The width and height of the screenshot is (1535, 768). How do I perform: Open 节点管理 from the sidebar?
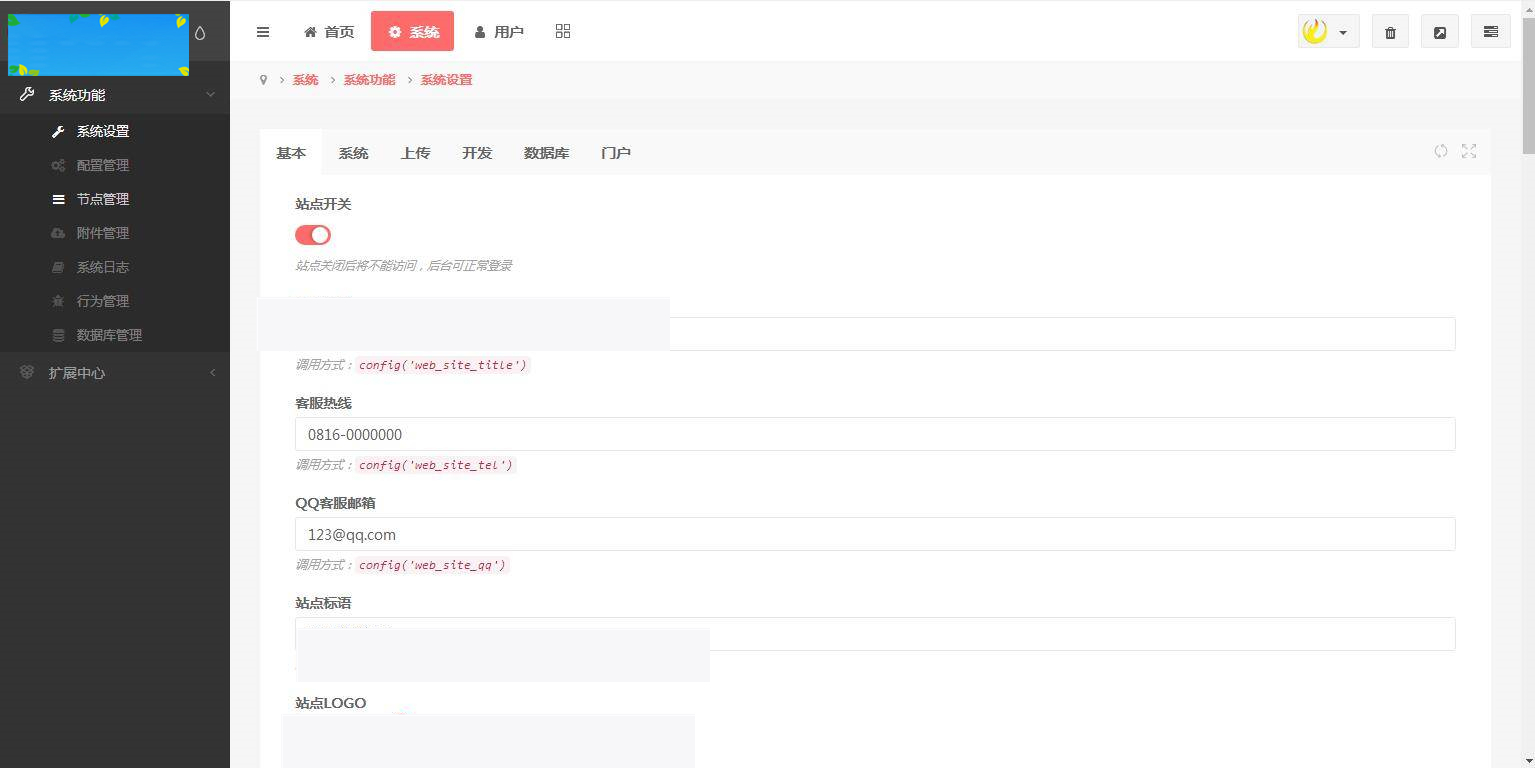click(103, 199)
